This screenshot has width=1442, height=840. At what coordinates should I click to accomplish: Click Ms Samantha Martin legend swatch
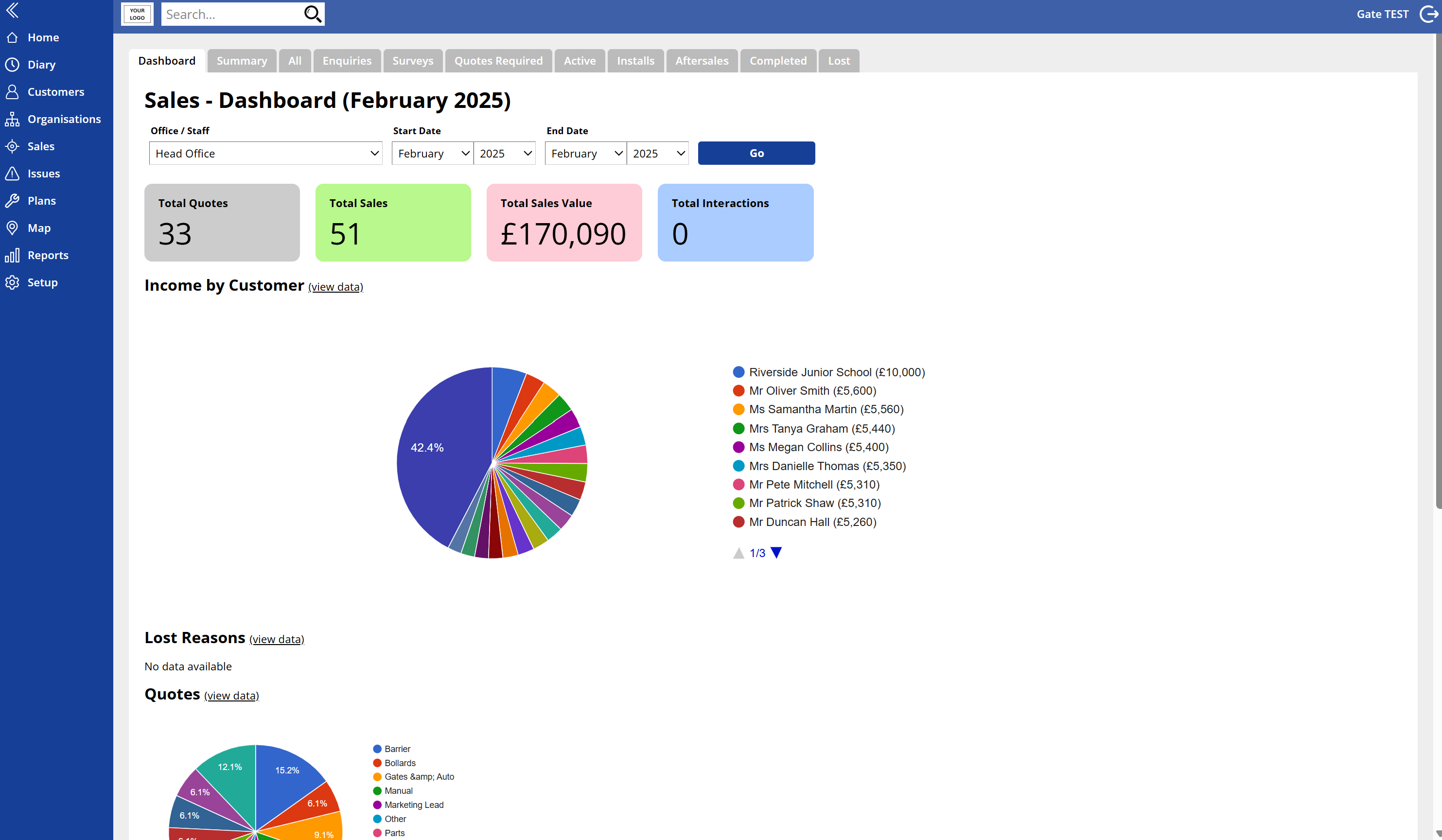[739, 409]
